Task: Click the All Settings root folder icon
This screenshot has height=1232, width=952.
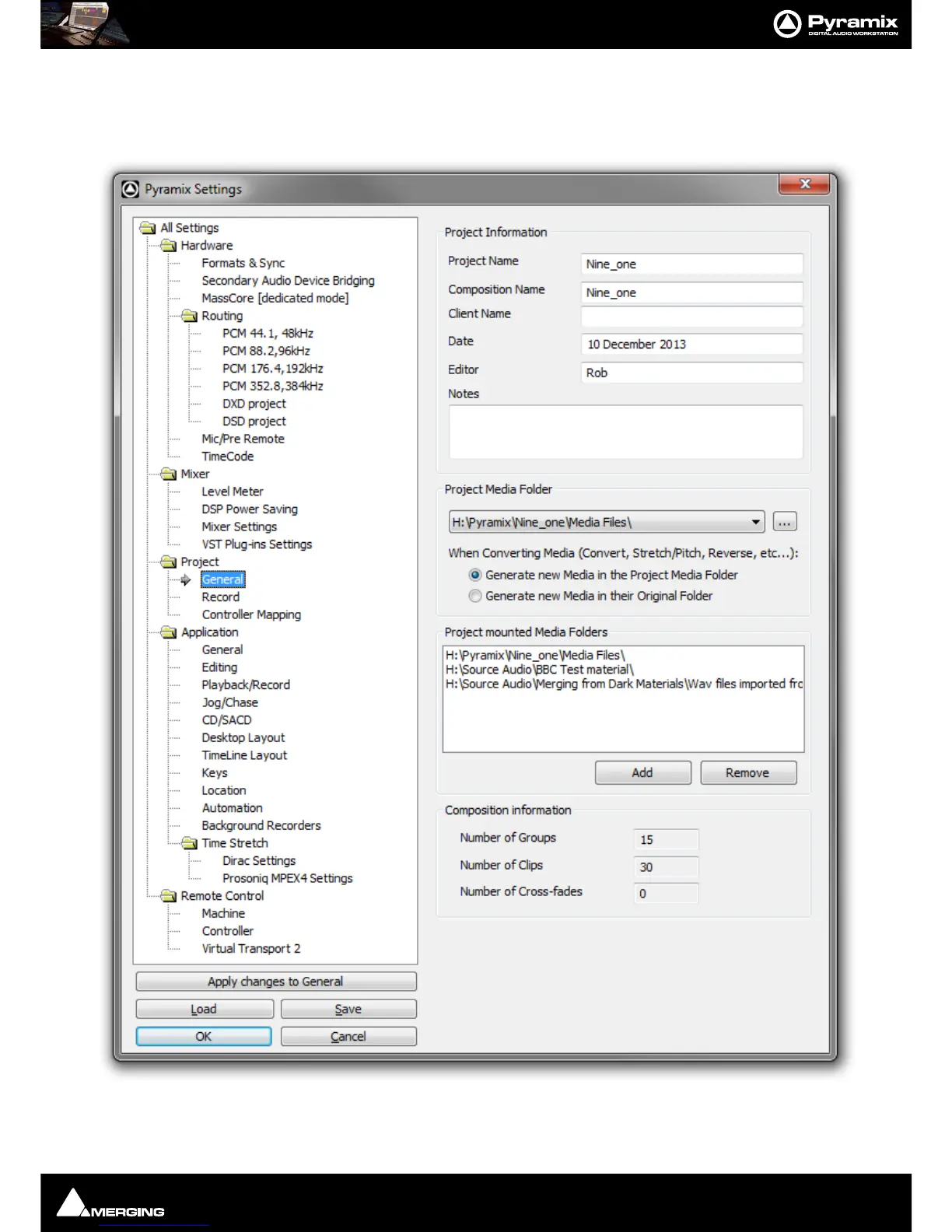Action: (148, 228)
